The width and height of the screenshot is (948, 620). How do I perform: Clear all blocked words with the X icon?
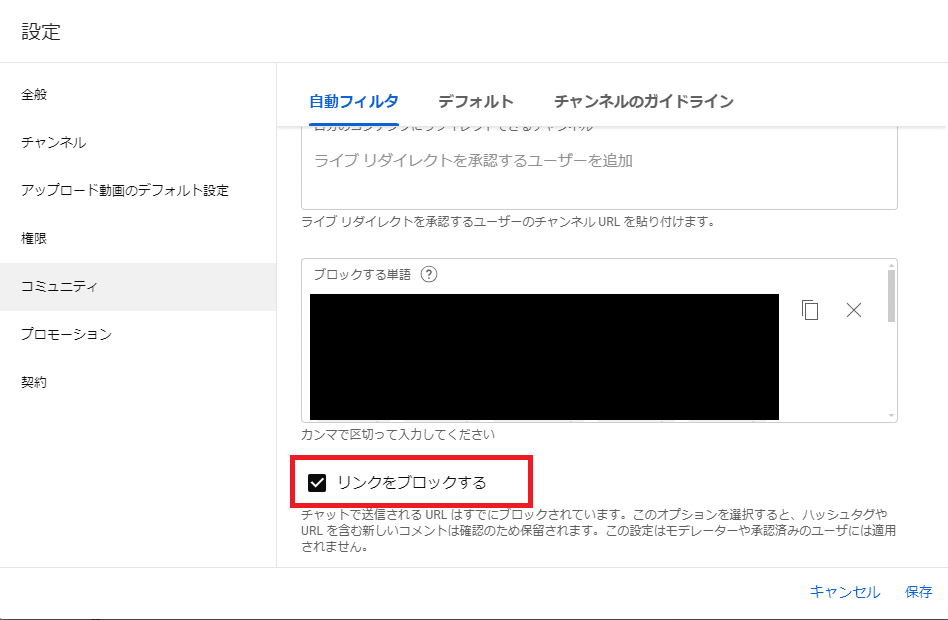coord(853,310)
